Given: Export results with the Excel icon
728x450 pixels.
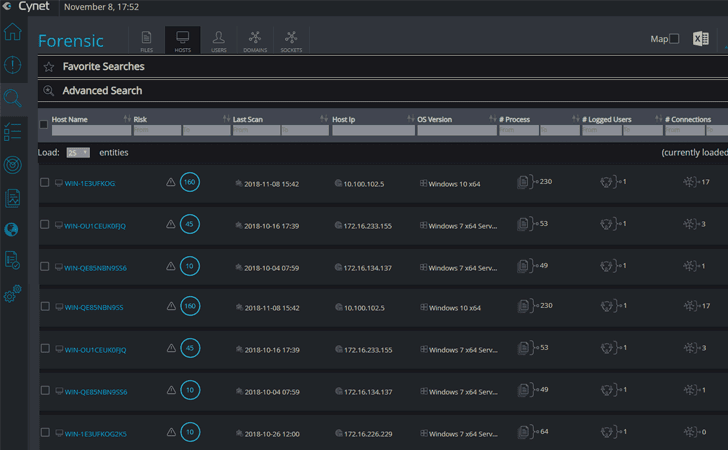Looking at the screenshot, I should 701,39.
